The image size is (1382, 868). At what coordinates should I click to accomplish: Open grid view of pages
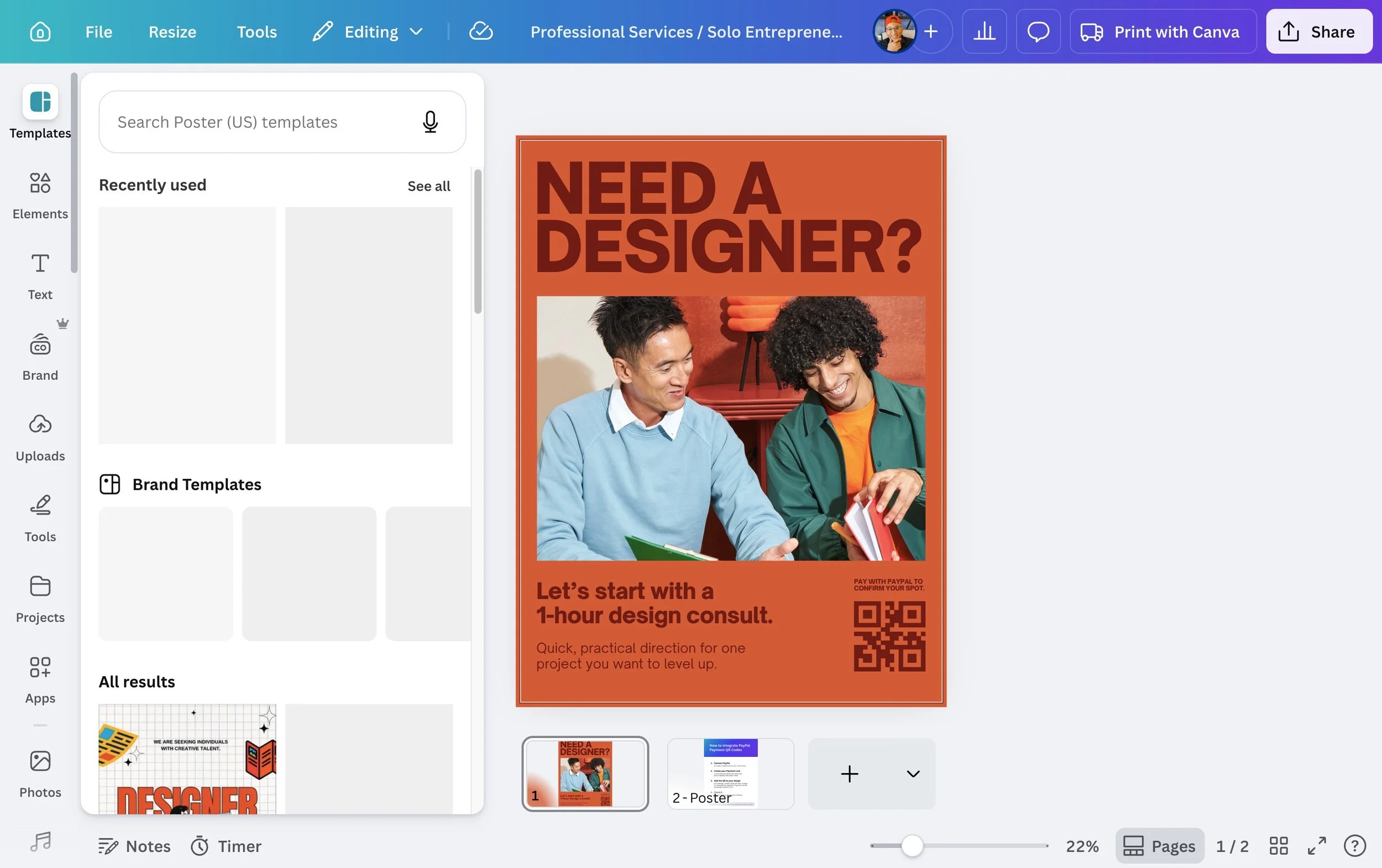[x=1278, y=846]
